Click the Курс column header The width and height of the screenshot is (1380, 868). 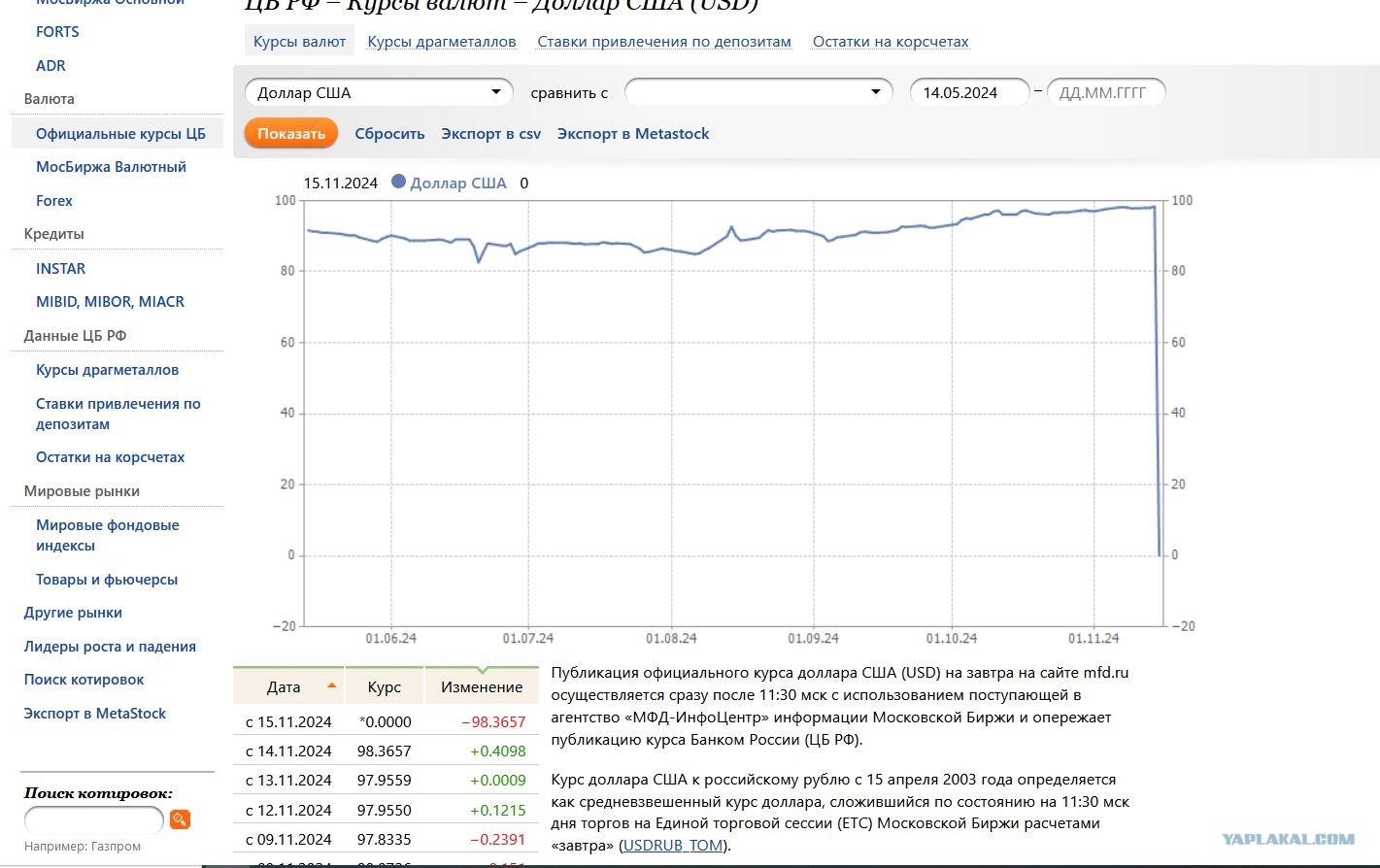click(x=385, y=686)
